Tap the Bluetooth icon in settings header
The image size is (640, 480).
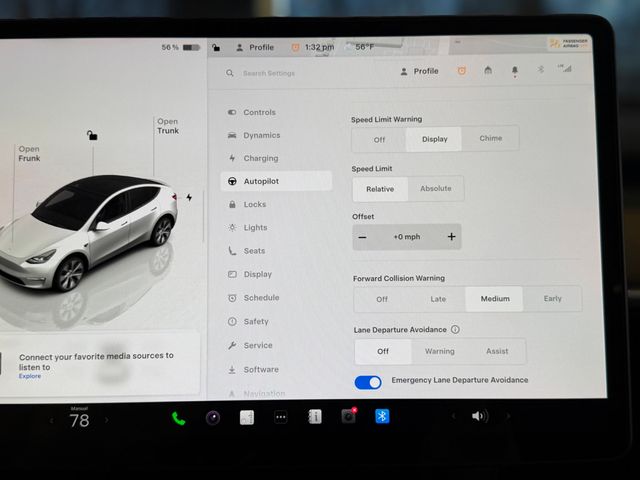tap(541, 70)
